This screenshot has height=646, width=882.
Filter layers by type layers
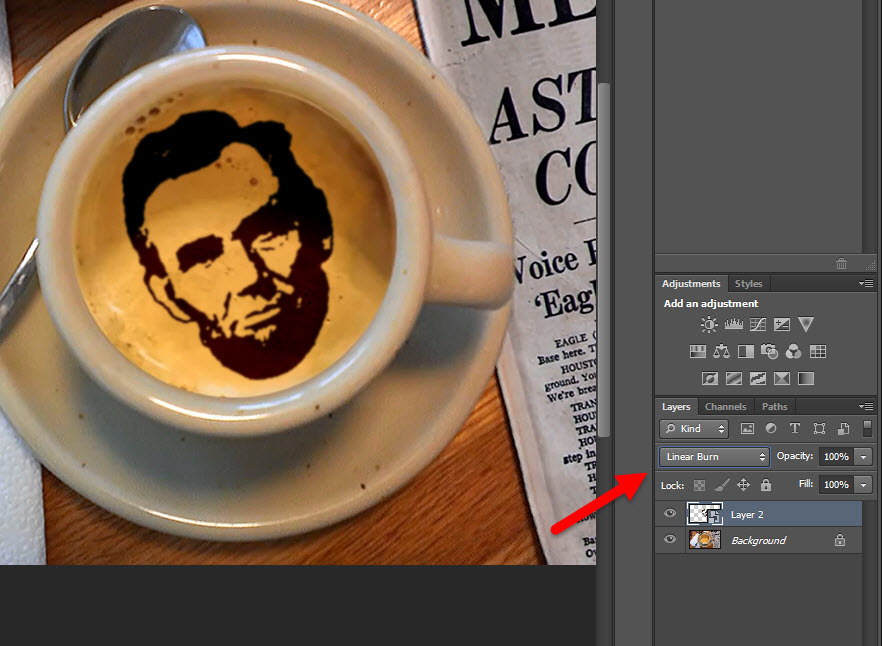coord(795,429)
